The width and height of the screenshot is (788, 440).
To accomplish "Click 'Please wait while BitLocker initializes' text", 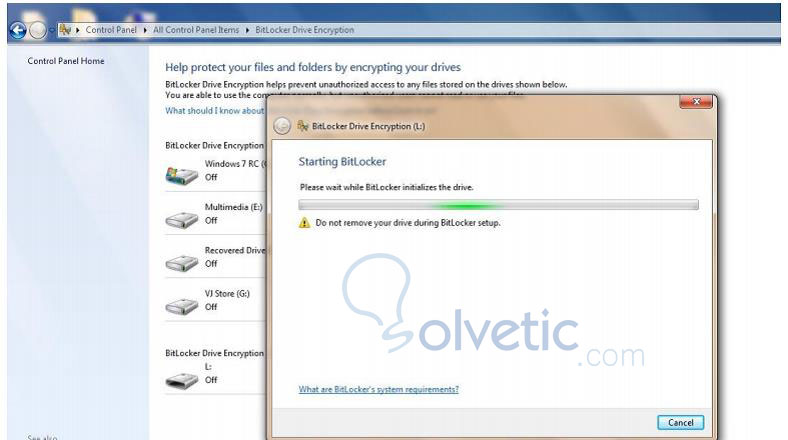I will [386, 187].
